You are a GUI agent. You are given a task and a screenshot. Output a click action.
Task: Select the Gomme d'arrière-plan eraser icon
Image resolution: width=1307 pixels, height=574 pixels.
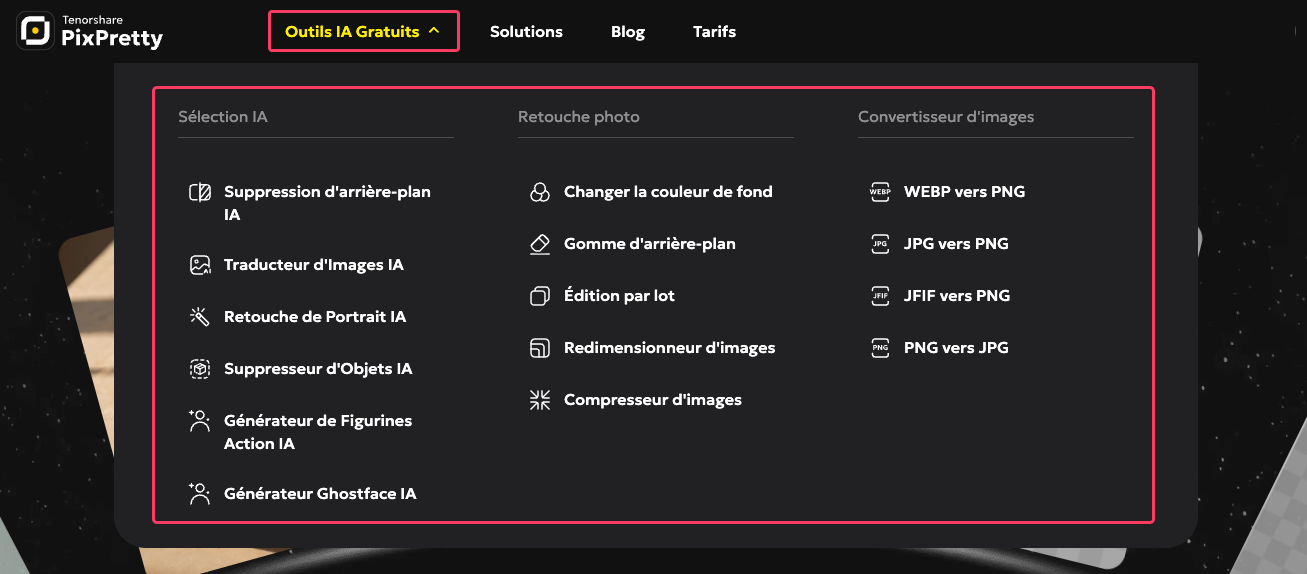(540, 244)
